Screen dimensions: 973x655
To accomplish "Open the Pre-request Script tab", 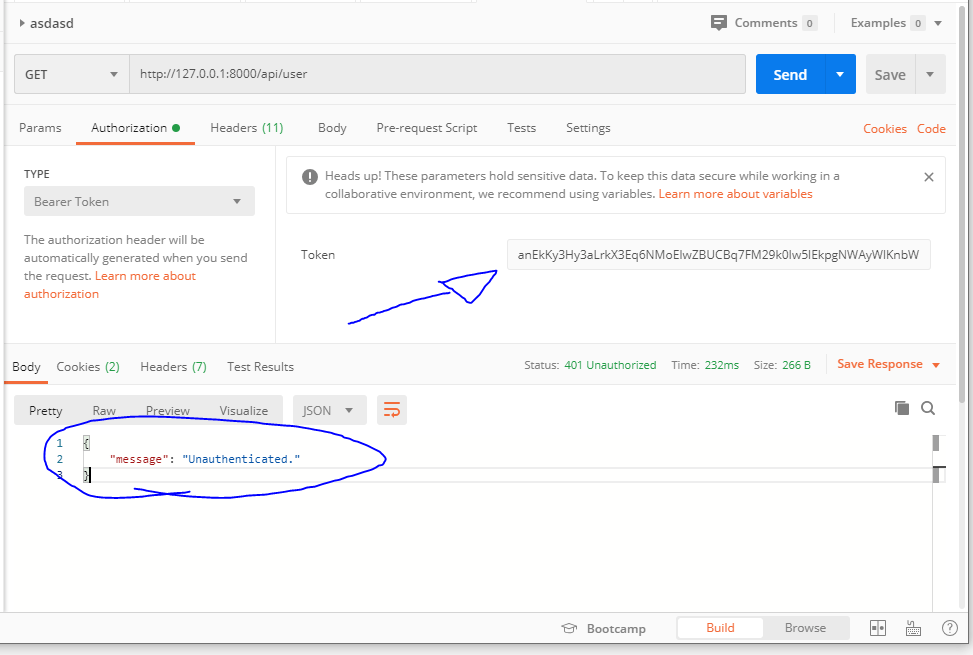I will tap(426, 128).
